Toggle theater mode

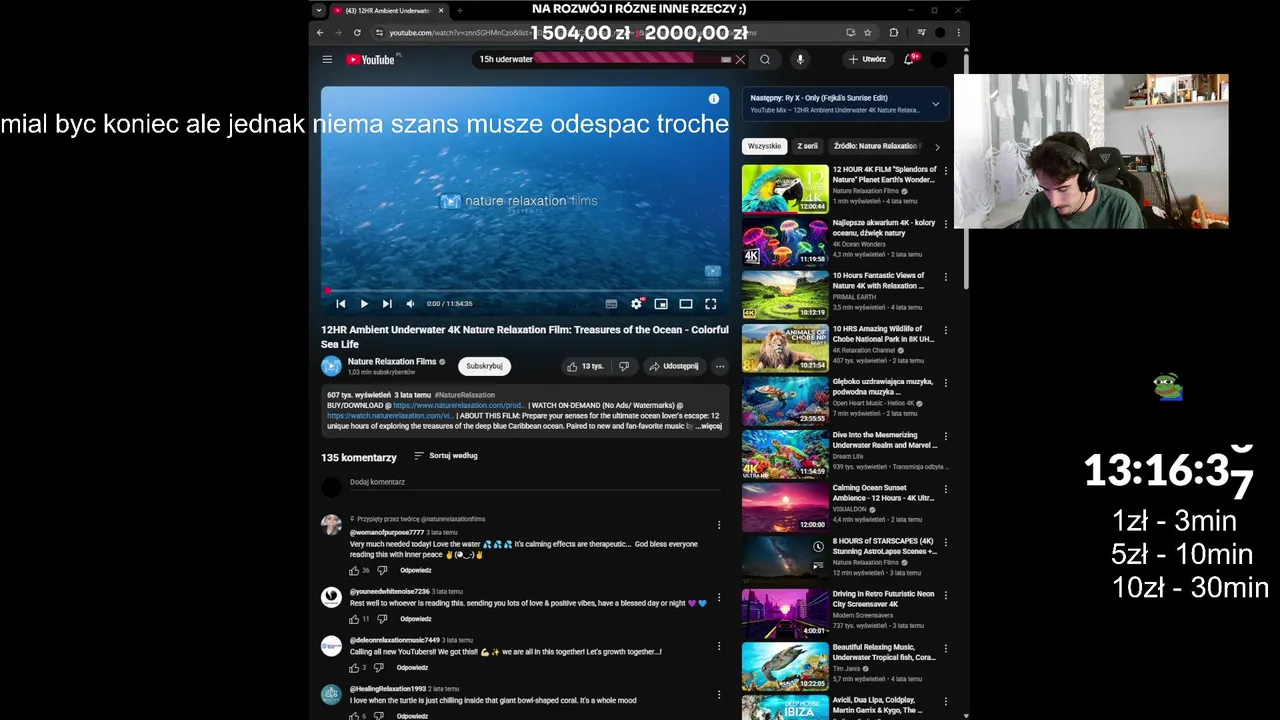pyautogui.click(x=686, y=304)
